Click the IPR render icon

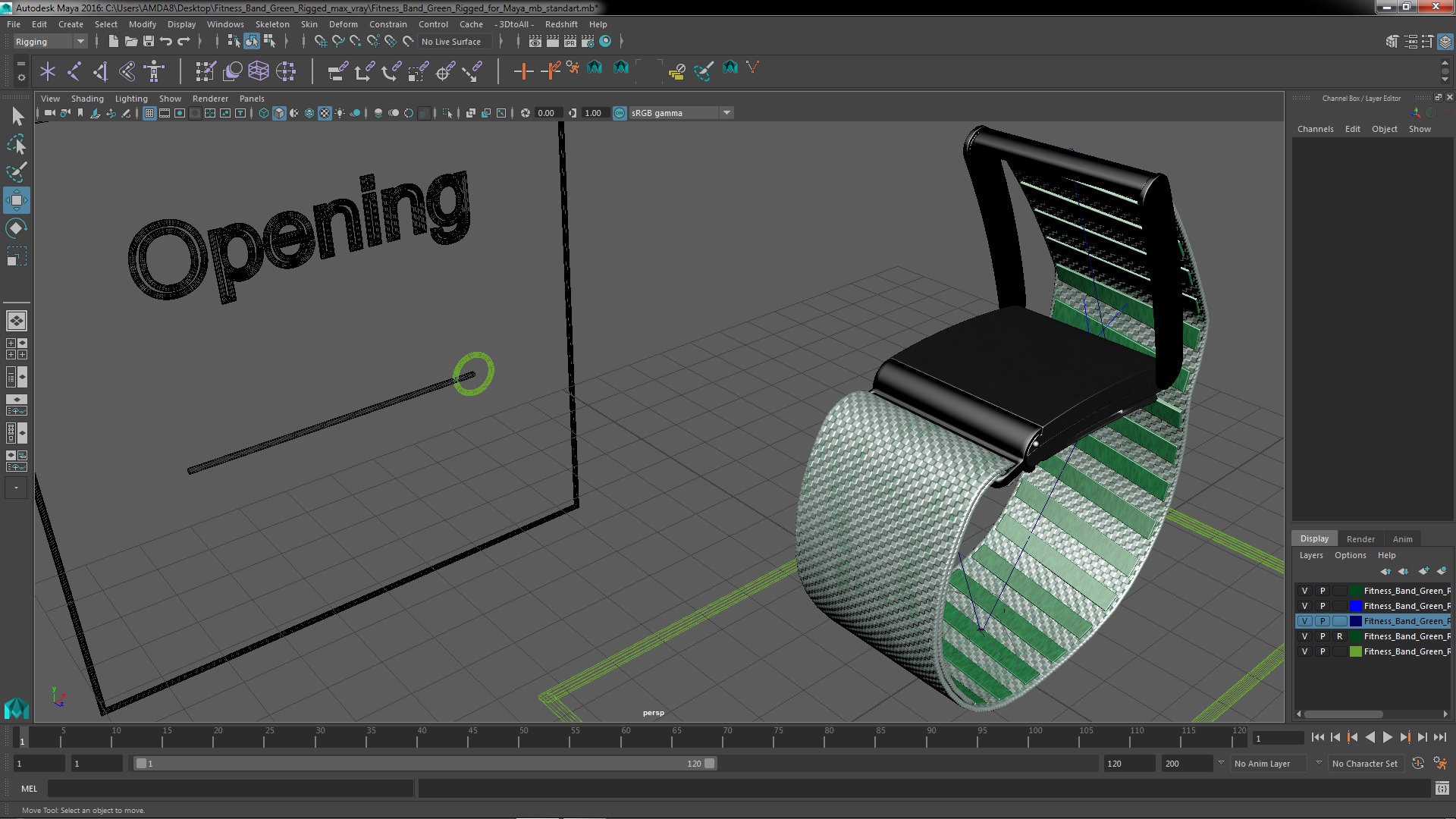570,41
